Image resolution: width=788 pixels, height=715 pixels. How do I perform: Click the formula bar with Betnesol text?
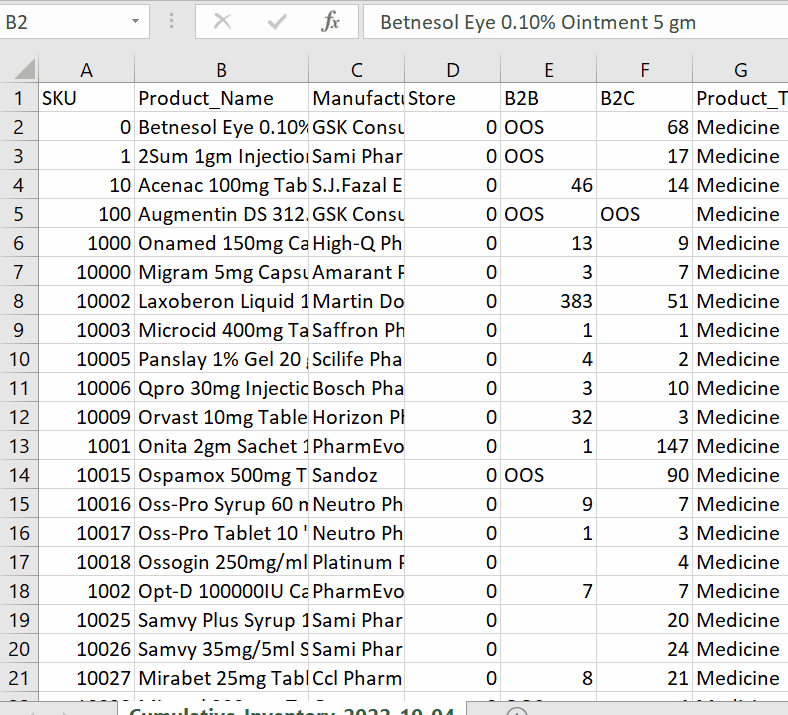(x=575, y=22)
